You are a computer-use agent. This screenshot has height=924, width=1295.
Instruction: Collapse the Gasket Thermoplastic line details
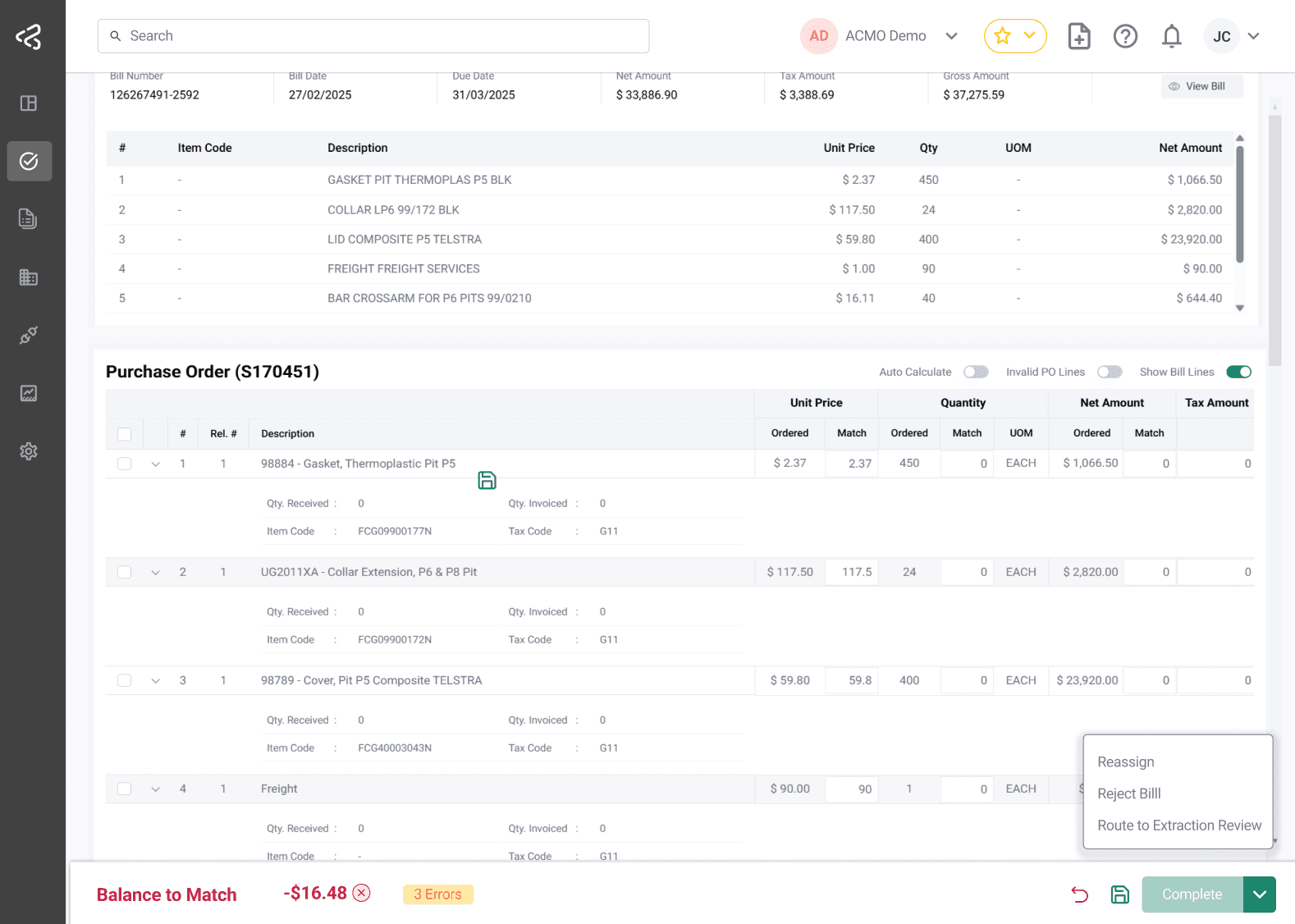pyautogui.click(x=156, y=464)
